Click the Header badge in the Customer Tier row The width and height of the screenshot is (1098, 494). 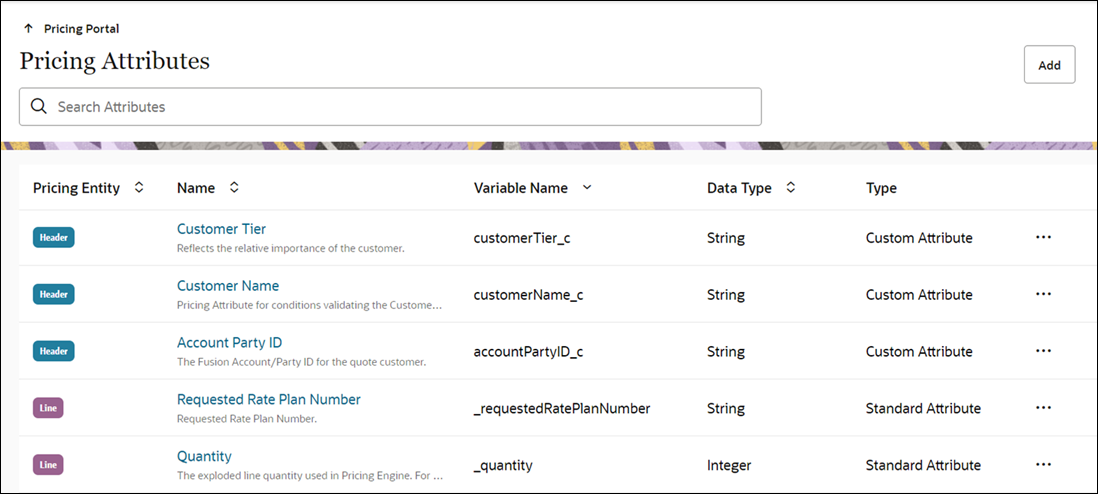tap(53, 238)
